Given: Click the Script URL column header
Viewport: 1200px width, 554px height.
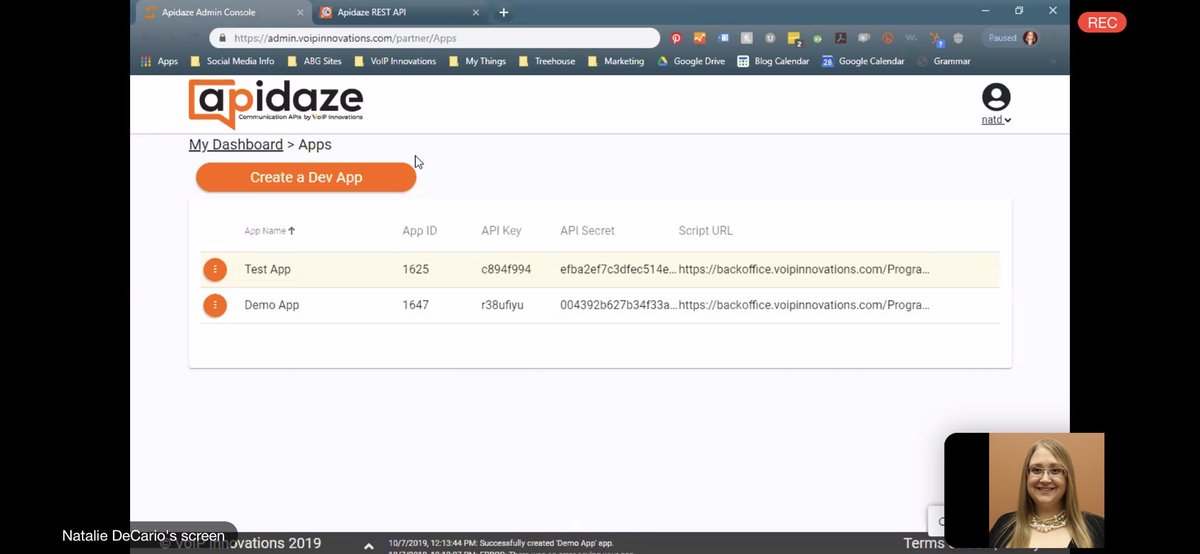Looking at the screenshot, I should coord(706,231).
